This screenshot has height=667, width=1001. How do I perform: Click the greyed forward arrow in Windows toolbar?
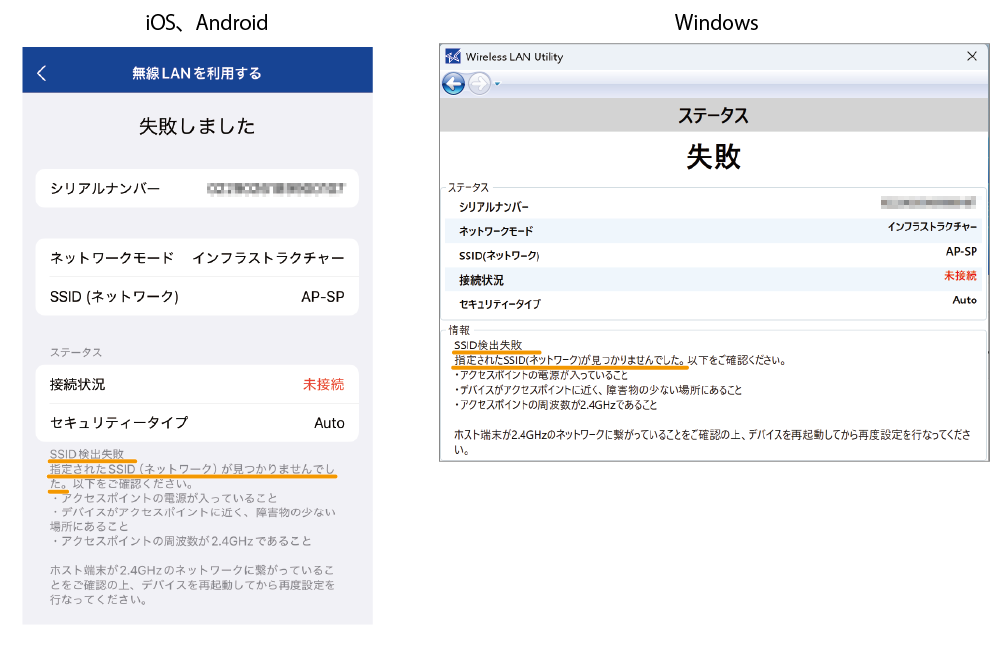[x=479, y=84]
